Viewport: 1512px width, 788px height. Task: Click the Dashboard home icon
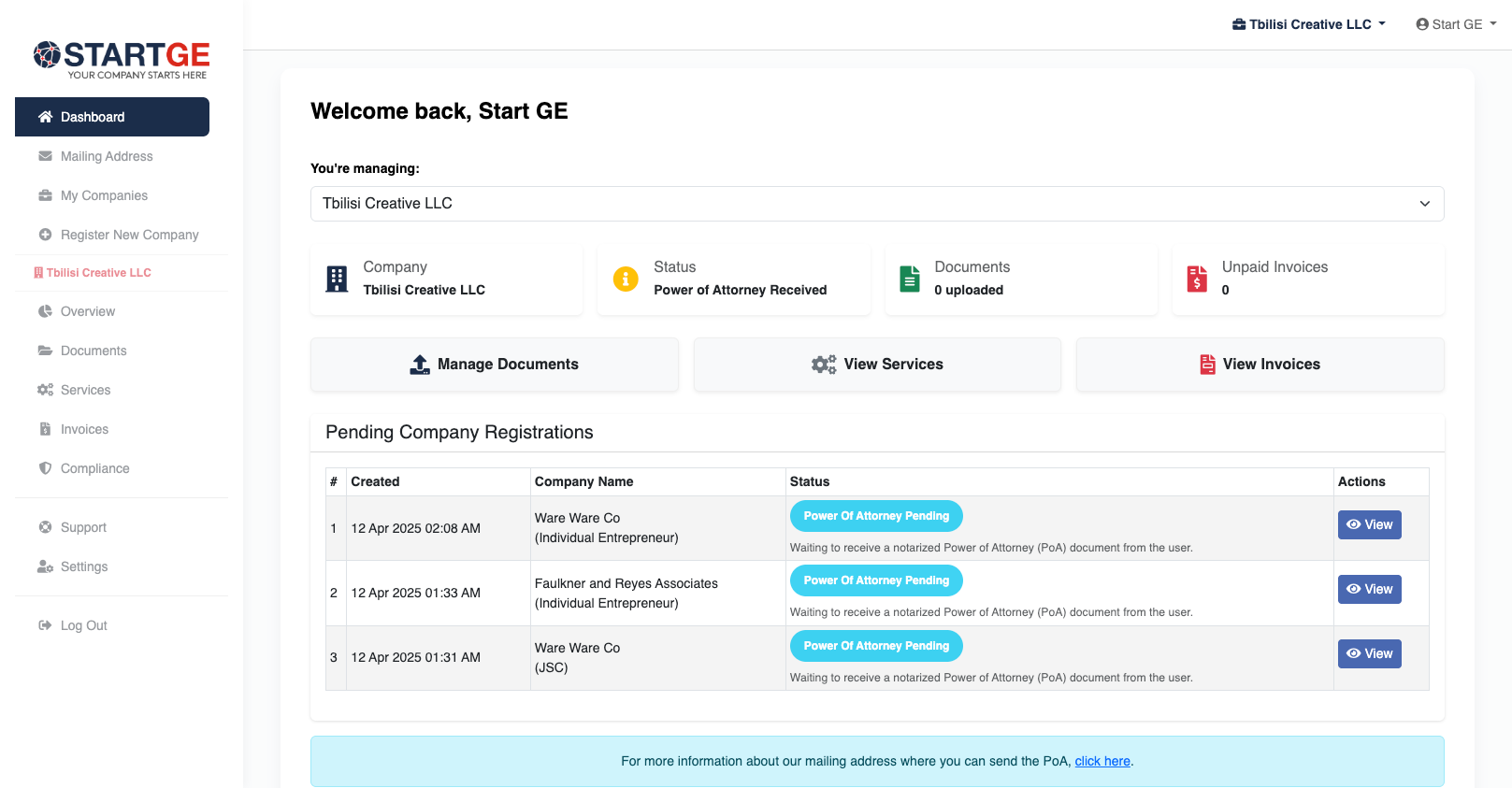pos(45,117)
